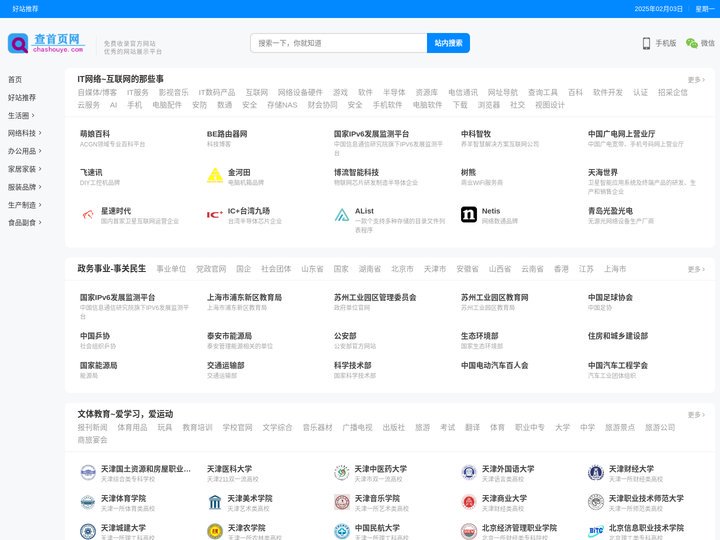This screenshot has height=540, width=720.
Task: Click 好站推荐 in the top blue bar
Action: click(x=25, y=9)
